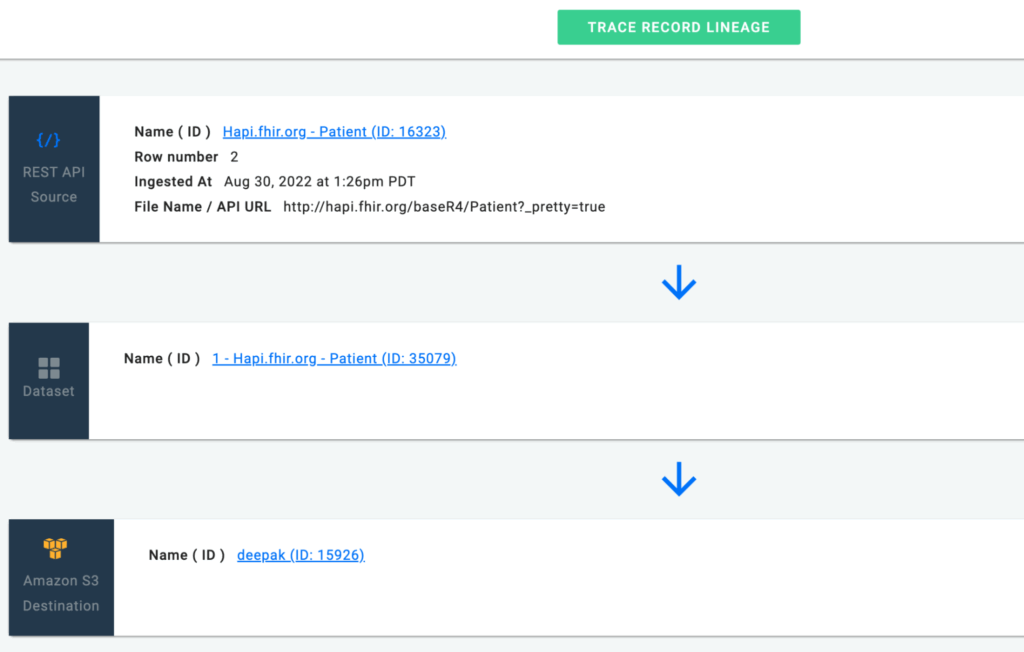1024x652 pixels.
Task: Click the Name ( ID ) label in Source card
Action: click(x=172, y=131)
